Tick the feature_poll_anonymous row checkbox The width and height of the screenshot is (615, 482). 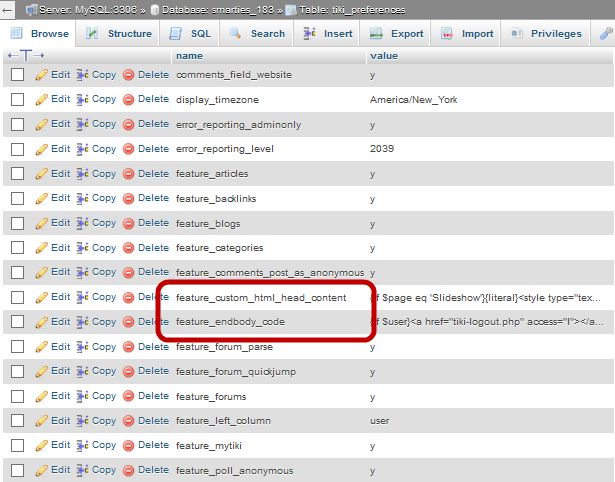[x=17, y=471]
